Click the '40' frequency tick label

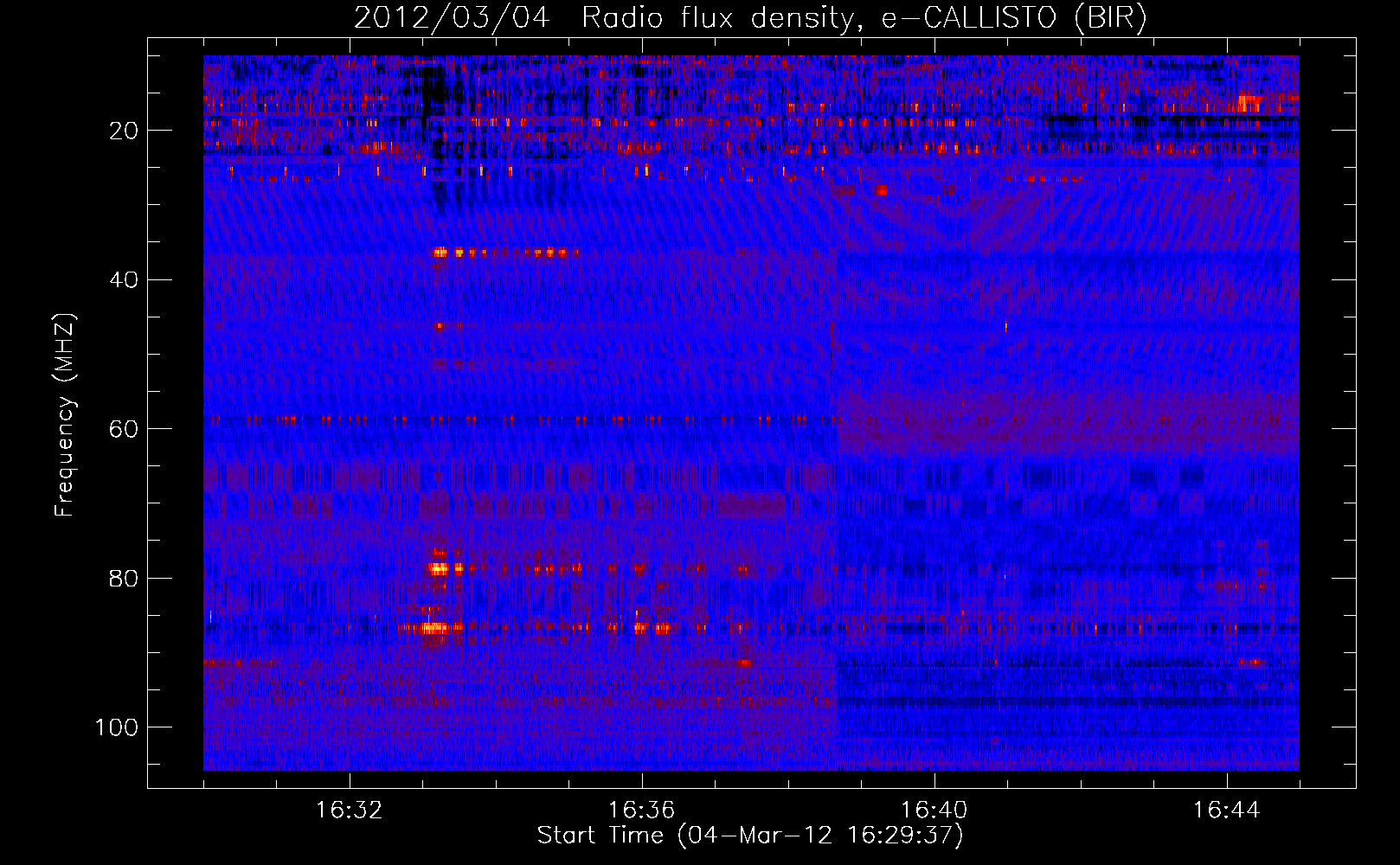125,280
